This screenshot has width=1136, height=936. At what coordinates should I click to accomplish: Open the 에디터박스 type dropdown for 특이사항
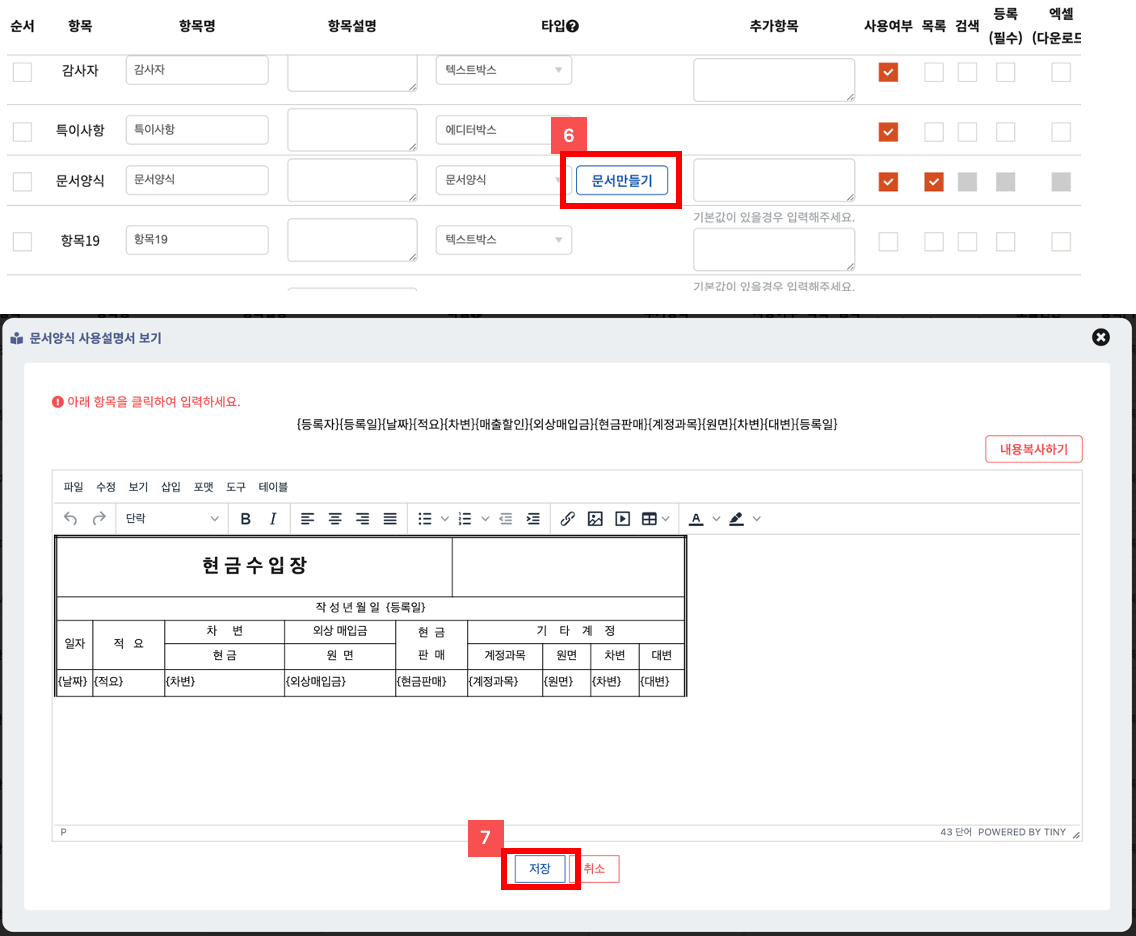pos(503,130)
